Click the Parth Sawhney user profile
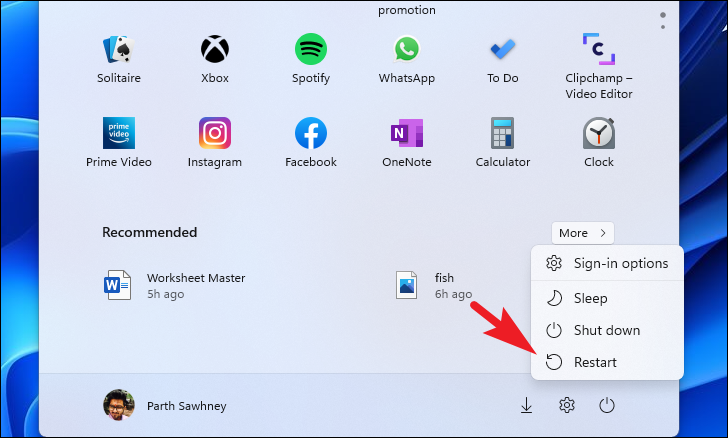 point(165,405)
